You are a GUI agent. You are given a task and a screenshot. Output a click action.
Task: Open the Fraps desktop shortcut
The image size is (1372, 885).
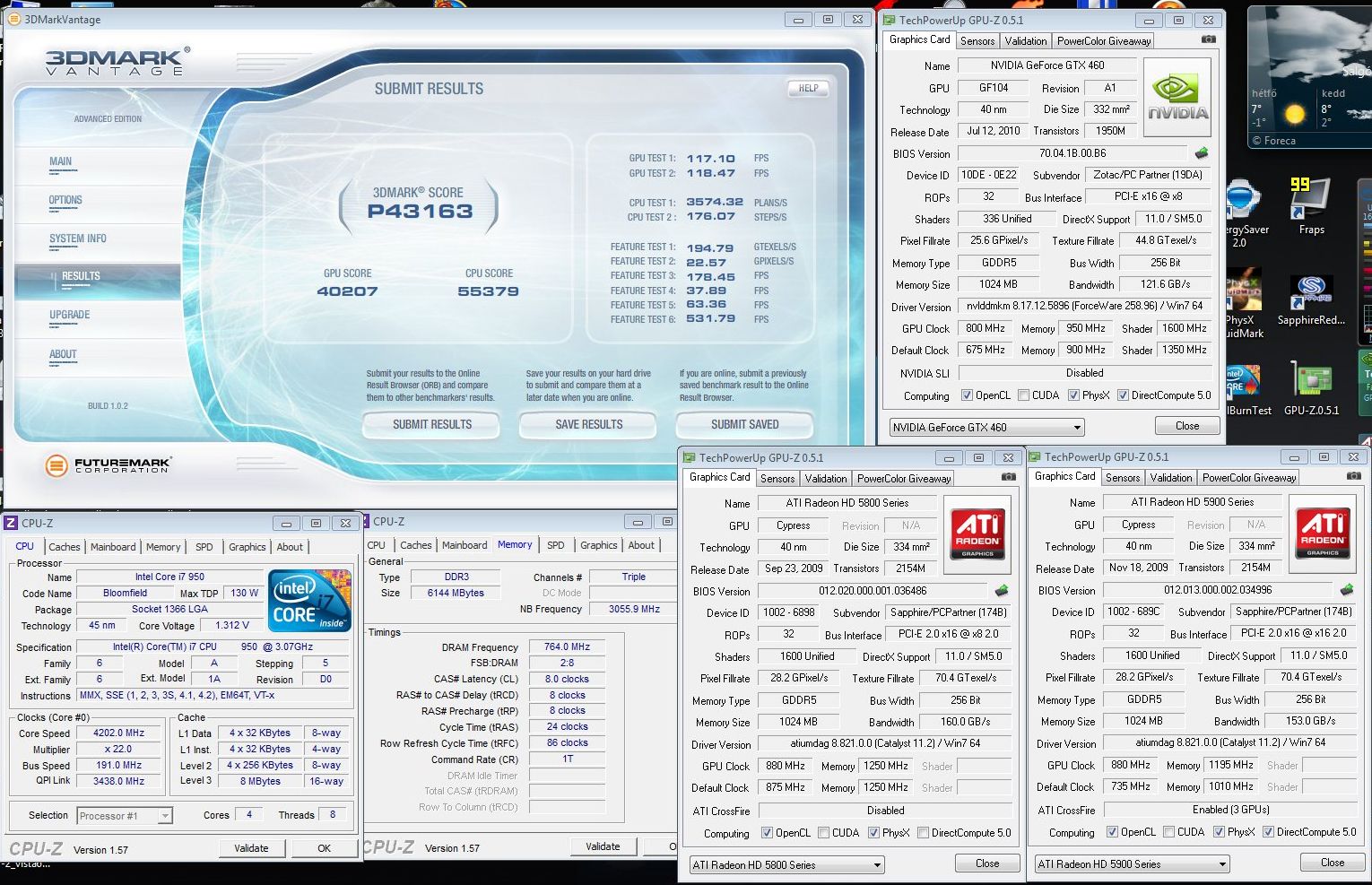(x=1310, y=206)
